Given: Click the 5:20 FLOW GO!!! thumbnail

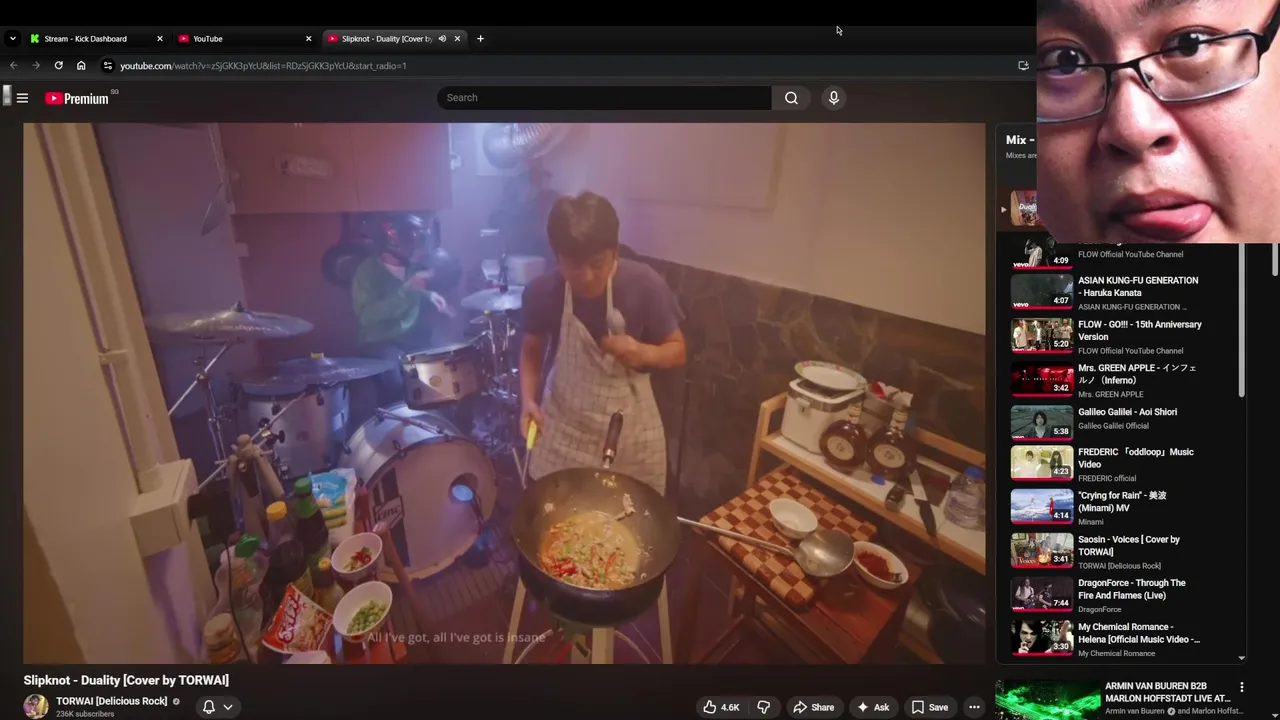Looking at the screenshot, I should coord(1041,336).
